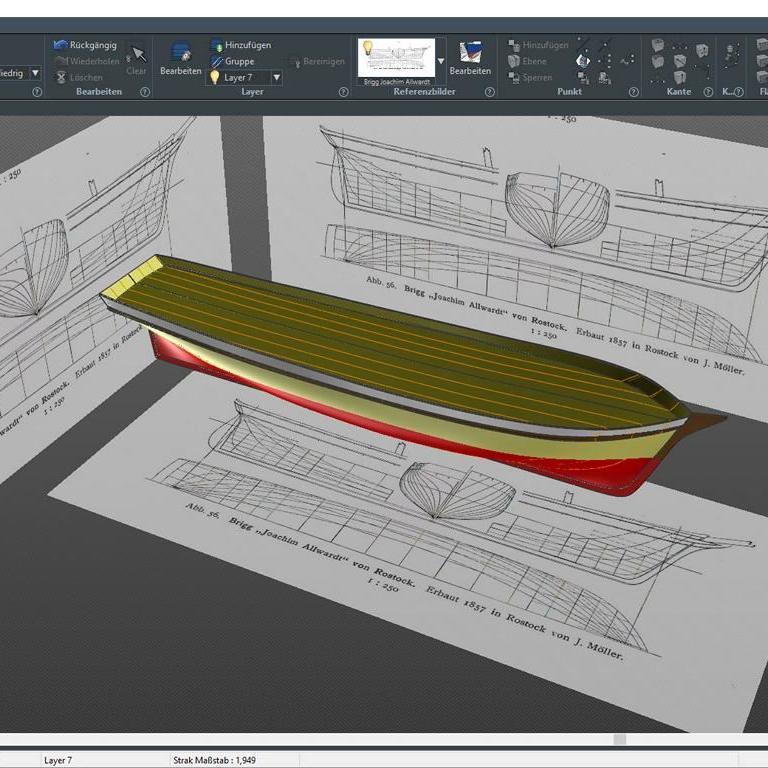Open help for the Bearbeiten group
Image resolution: width=768 pixels, height=768 pixels.
145,92
